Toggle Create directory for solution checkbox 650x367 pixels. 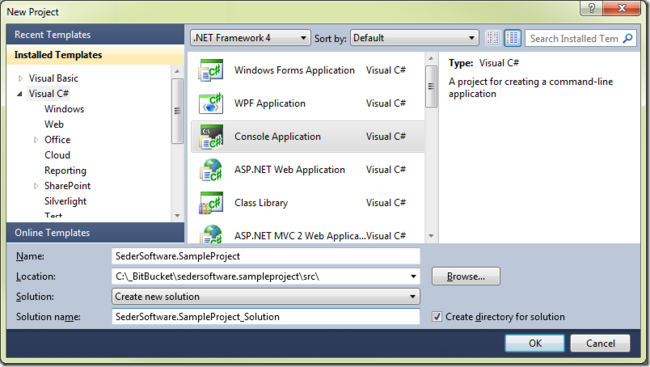coord(437,317)
